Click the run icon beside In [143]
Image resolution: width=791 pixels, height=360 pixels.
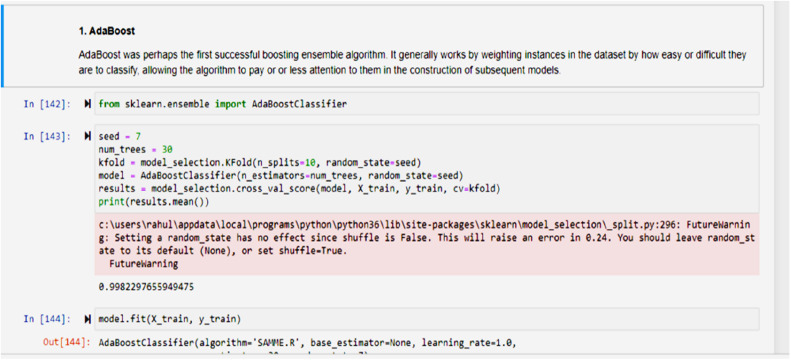pos(88,137)
